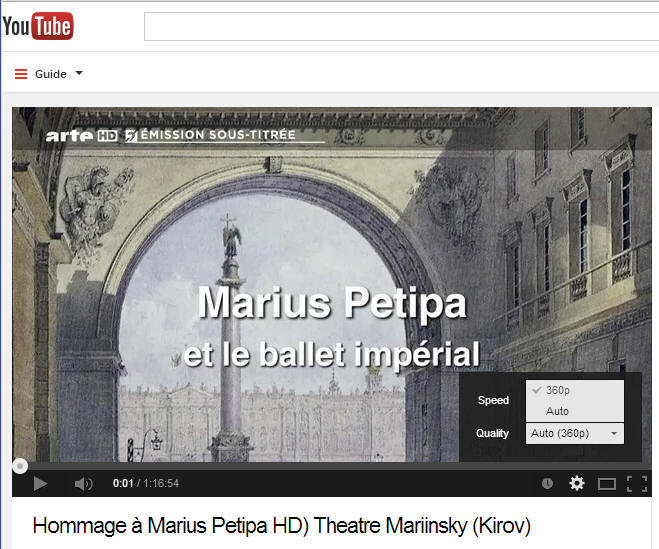This screenshot has height=549, width=659.
Task: Click the Guide menu label
Action: tap(51, 74)
